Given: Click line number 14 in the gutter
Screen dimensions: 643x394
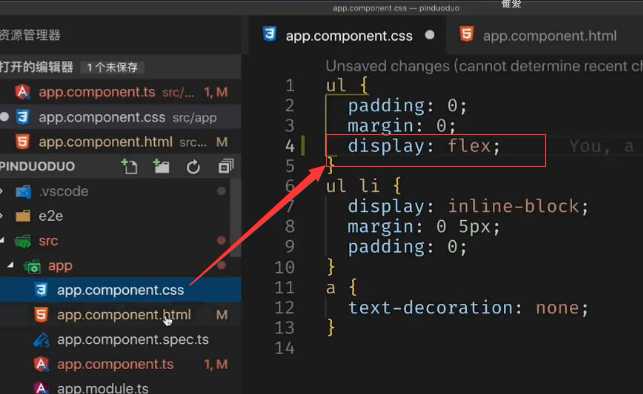Looking at the screenshot, I should tap(285, 348).
